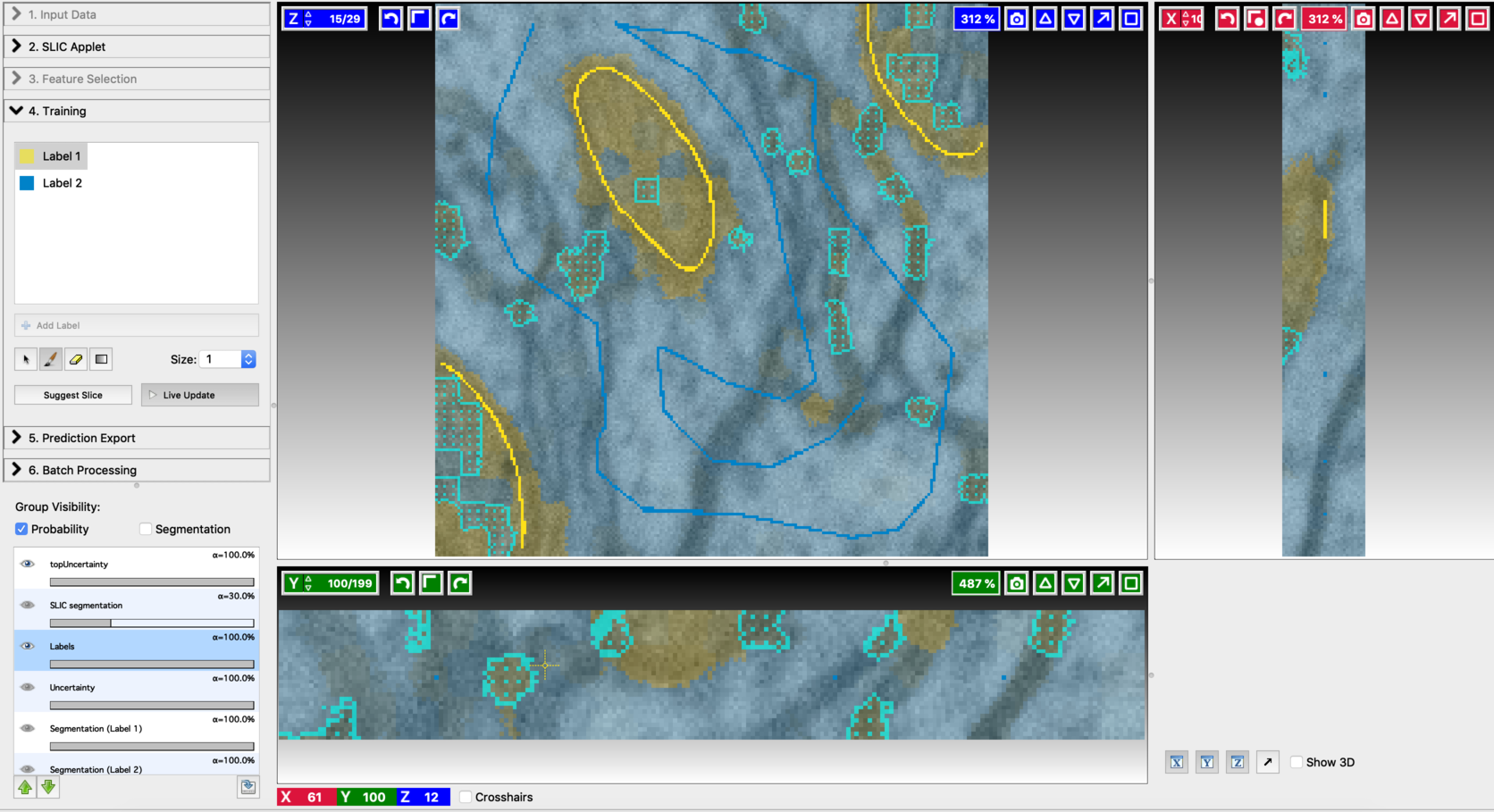
Task: Select the navigation cursor tool
Action: click(x=26, y=359)
